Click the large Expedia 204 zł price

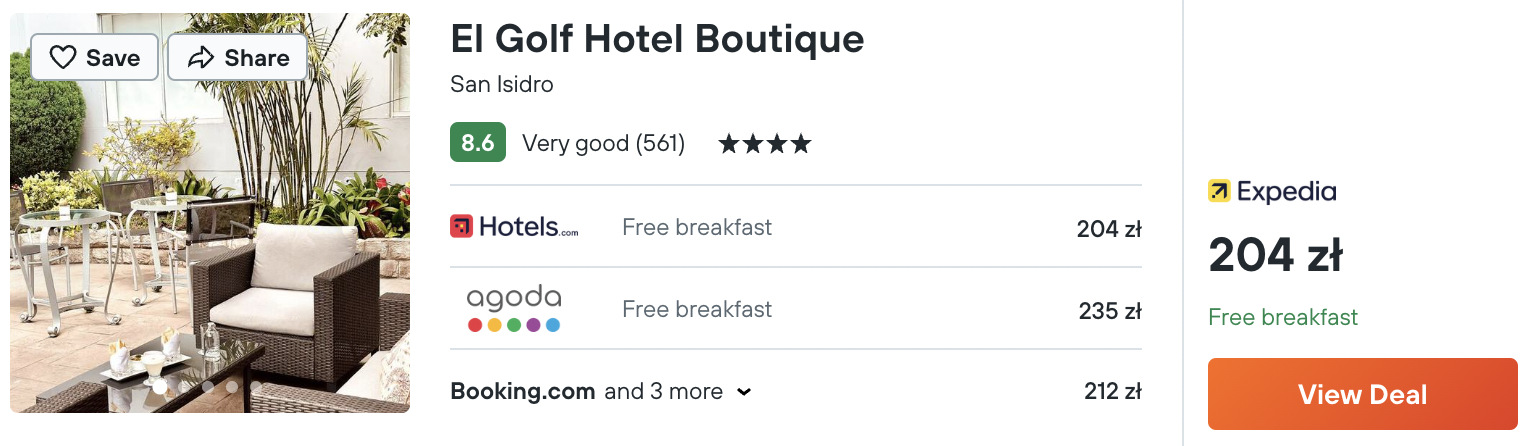pos(1275,255)
